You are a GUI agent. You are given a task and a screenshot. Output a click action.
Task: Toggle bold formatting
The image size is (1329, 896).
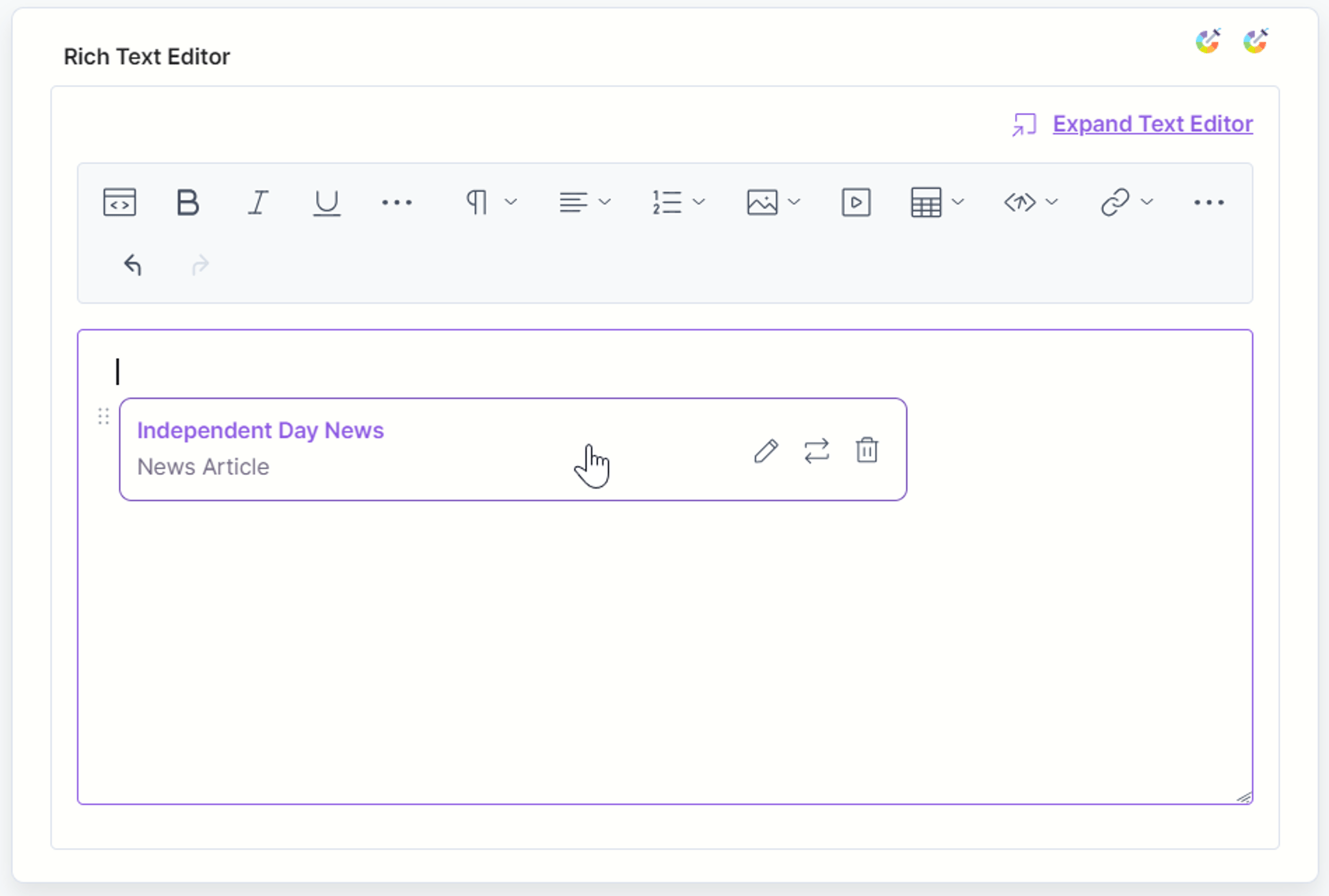tap(188, 202)
